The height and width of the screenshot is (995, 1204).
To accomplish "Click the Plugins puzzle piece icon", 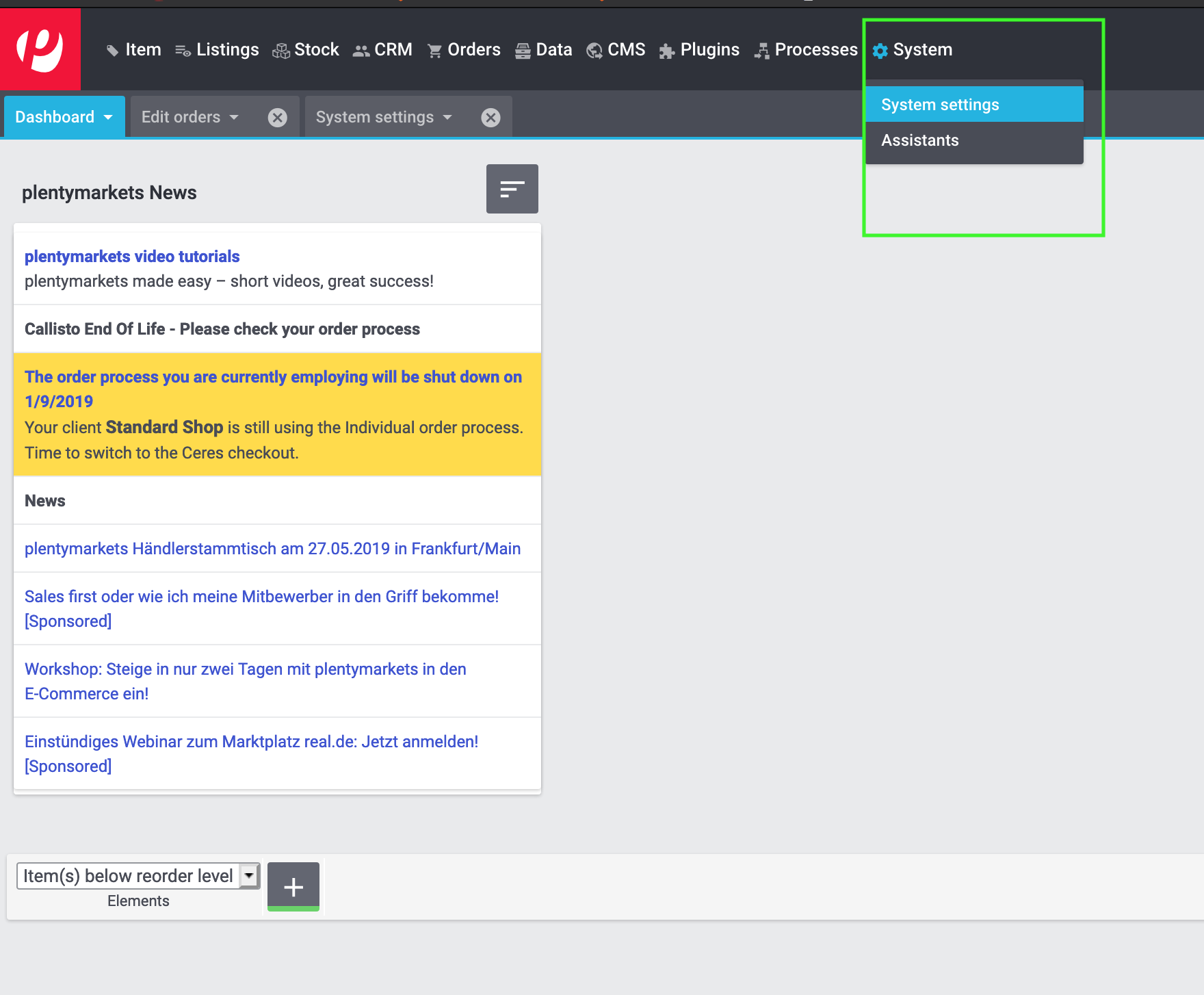I will [667, 51].
